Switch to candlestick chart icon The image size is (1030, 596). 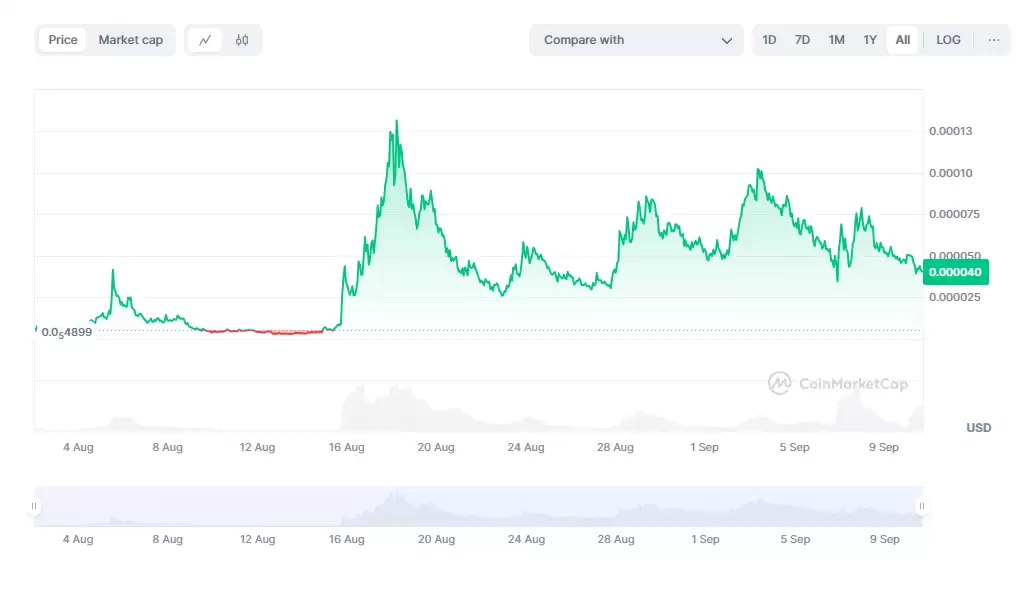tap(242, 40)
